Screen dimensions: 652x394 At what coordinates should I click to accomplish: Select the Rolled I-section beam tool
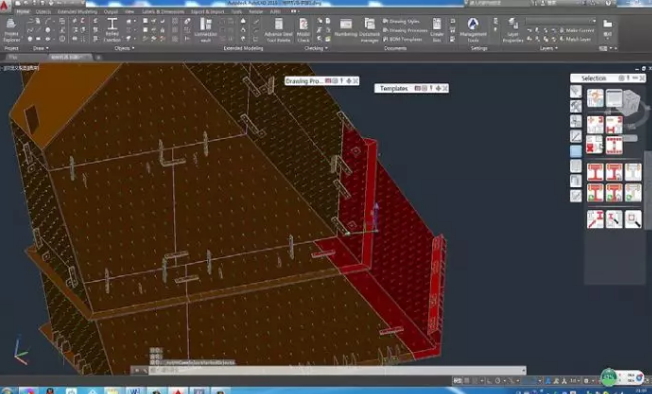click(112, 30)
